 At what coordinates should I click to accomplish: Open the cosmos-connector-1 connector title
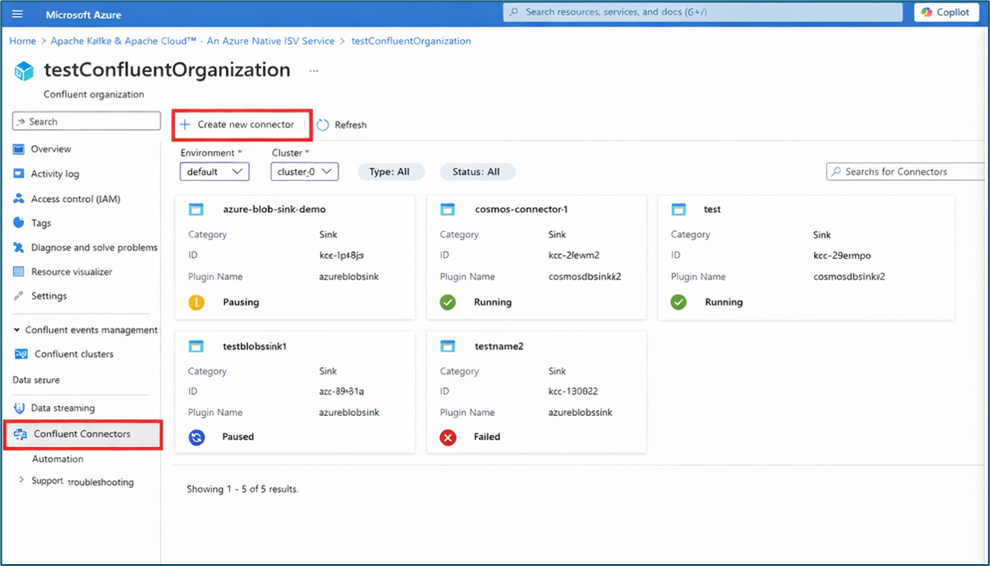(522, 209)
